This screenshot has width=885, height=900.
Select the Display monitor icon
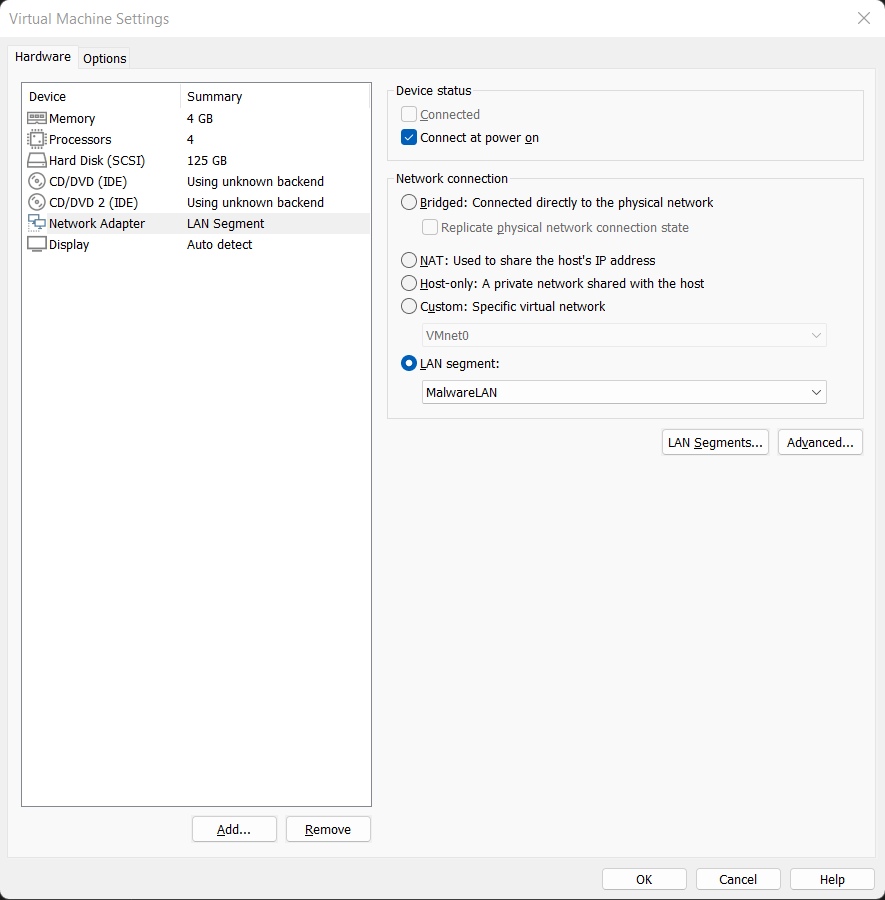click(37, 244)
